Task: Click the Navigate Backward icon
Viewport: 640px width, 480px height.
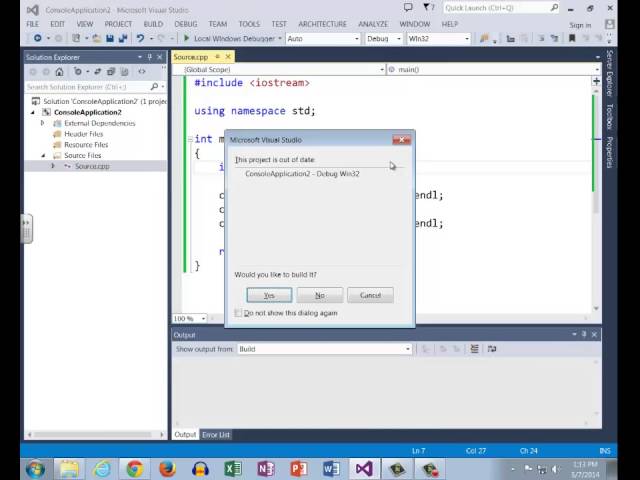Action: (38, 38)
